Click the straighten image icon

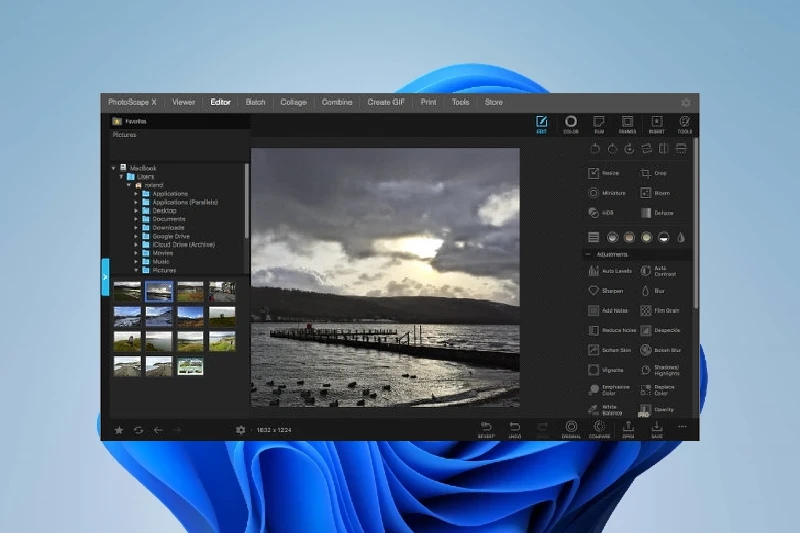(646, 148)
